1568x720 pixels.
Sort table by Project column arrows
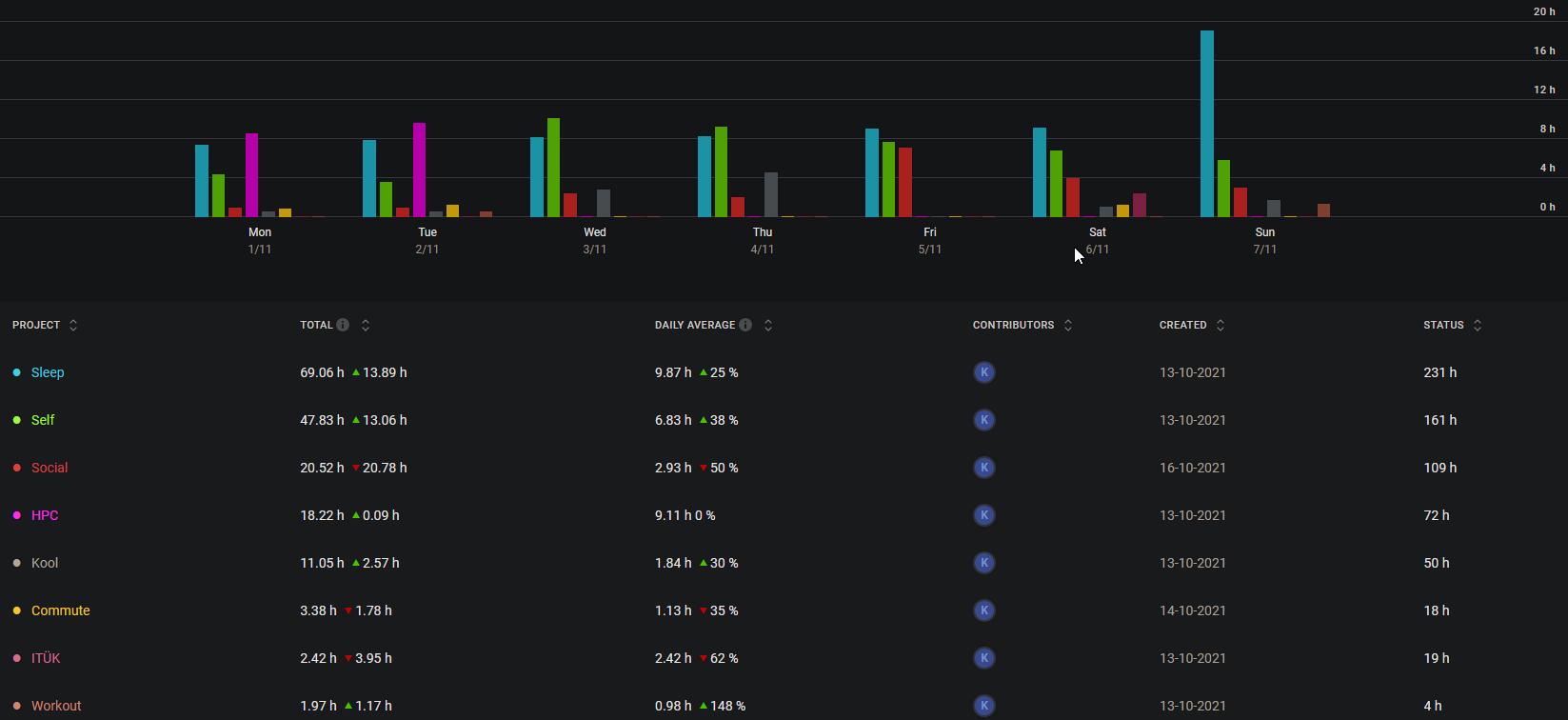[x=73, y=325]
